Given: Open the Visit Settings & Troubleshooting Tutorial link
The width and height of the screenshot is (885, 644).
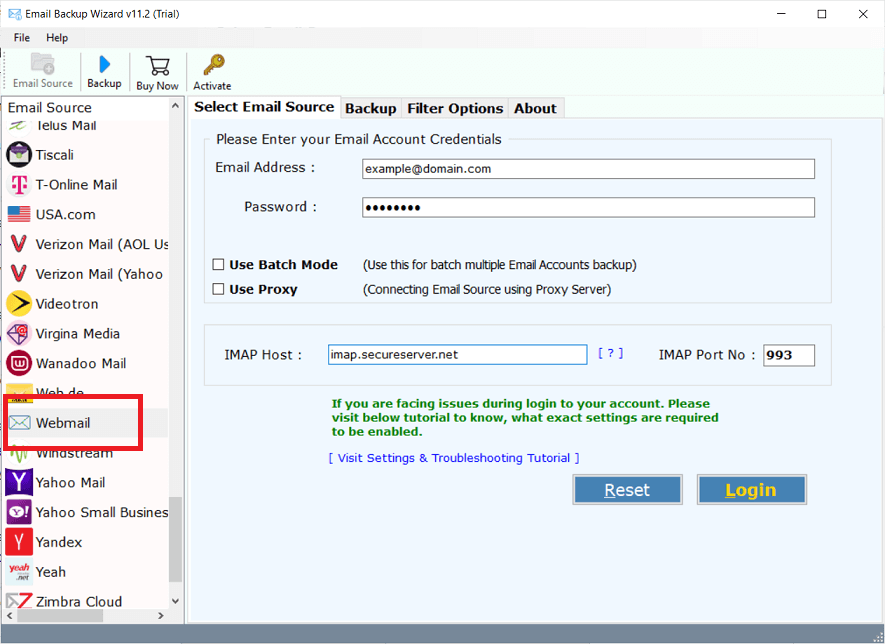Looking at the screenshot, I should click(x=454, y=458).
